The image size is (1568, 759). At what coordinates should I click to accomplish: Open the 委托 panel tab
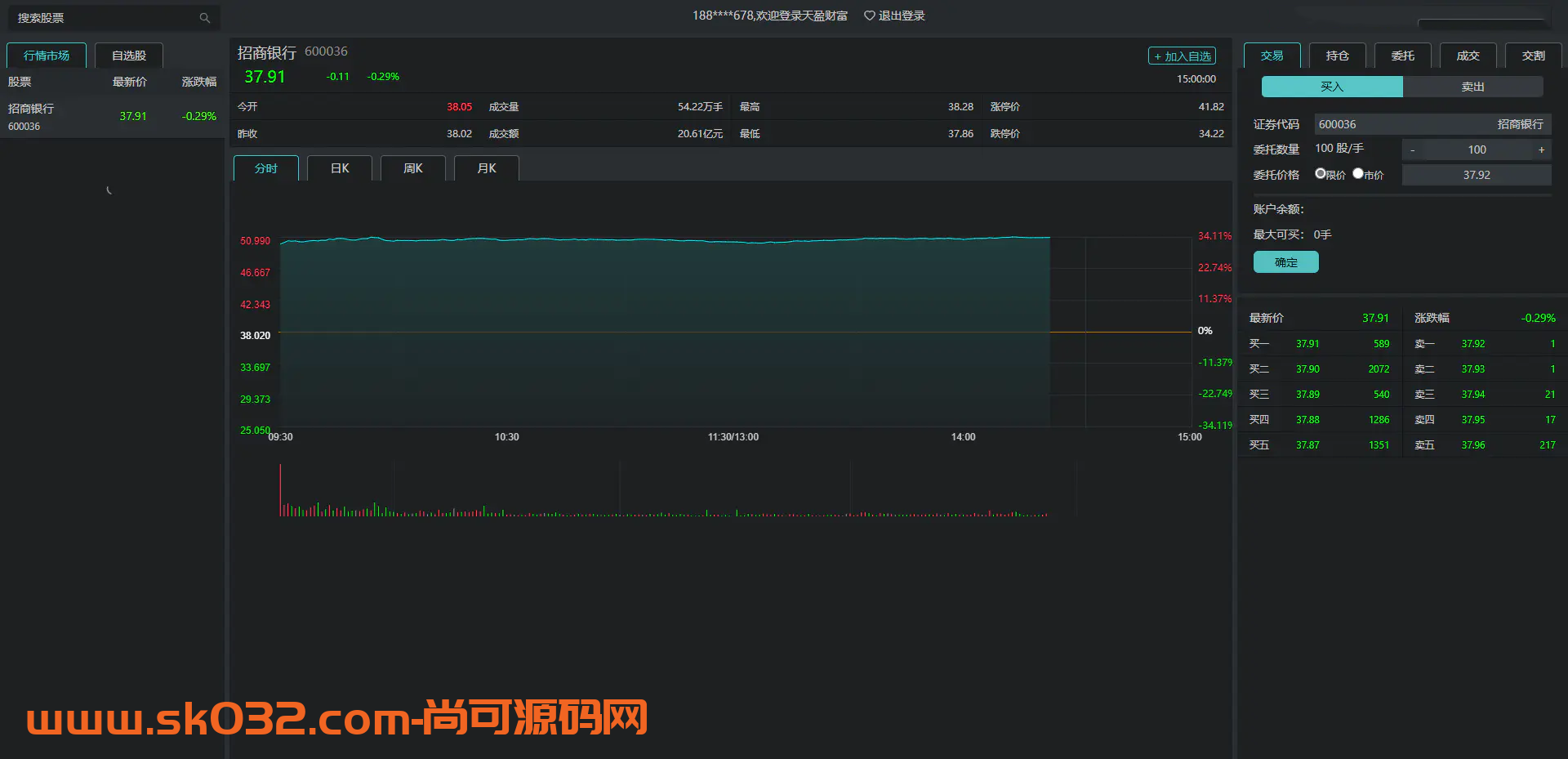(x=1403, y=56)
